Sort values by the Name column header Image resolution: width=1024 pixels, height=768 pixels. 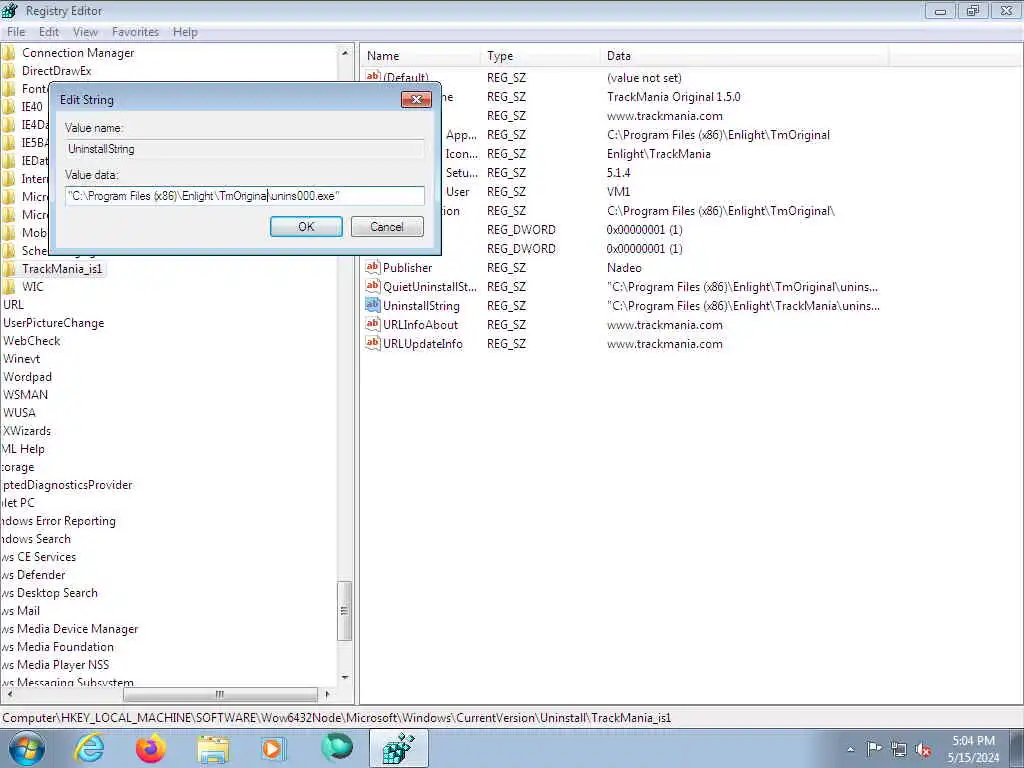[x=421, y=56]
